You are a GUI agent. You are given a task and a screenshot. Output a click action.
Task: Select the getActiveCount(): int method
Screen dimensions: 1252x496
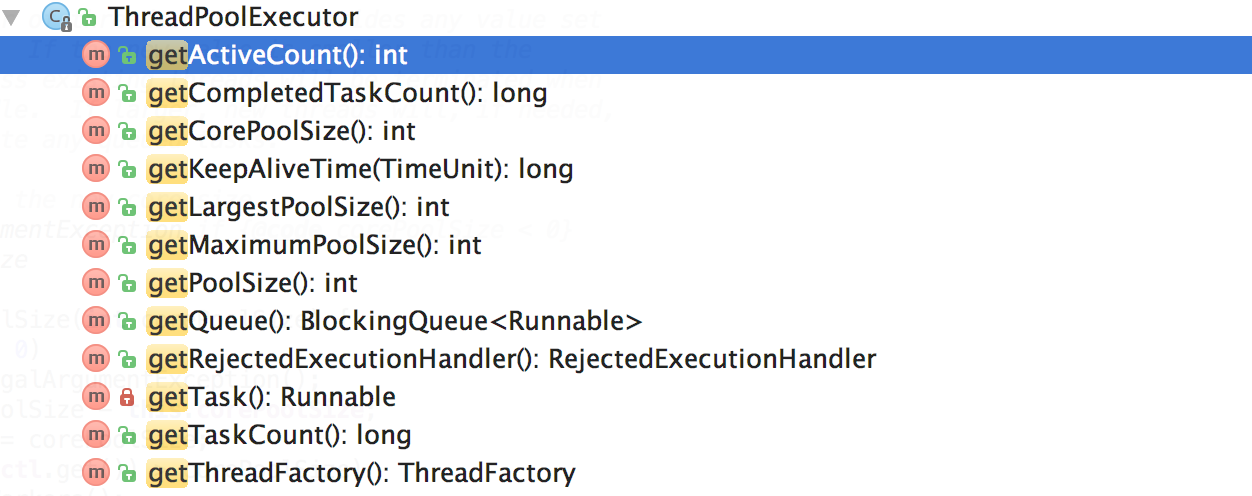pos(277,56)
